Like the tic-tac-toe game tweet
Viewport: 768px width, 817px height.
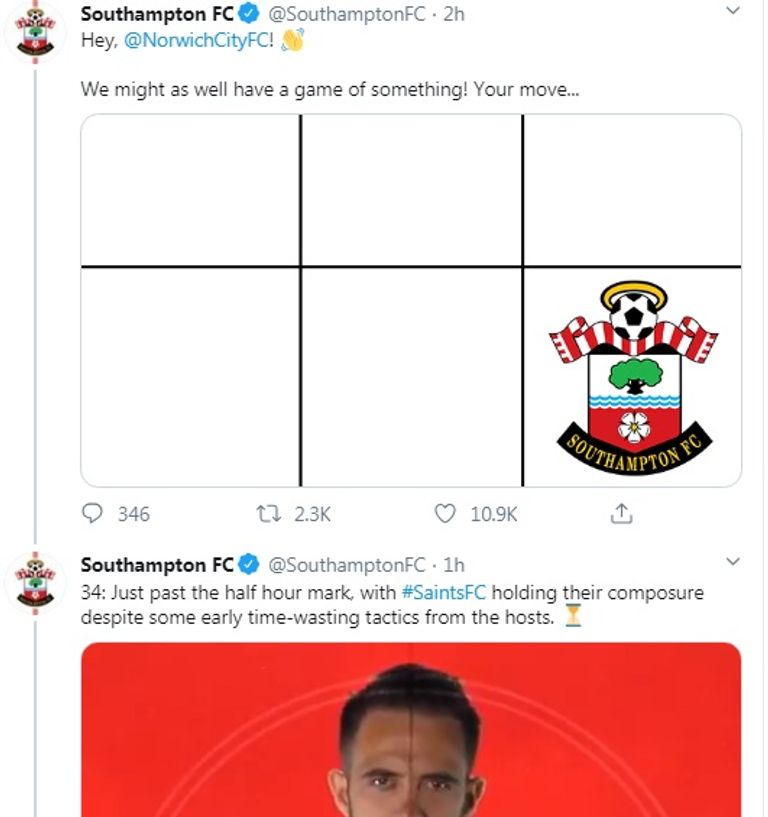[446, 514]
